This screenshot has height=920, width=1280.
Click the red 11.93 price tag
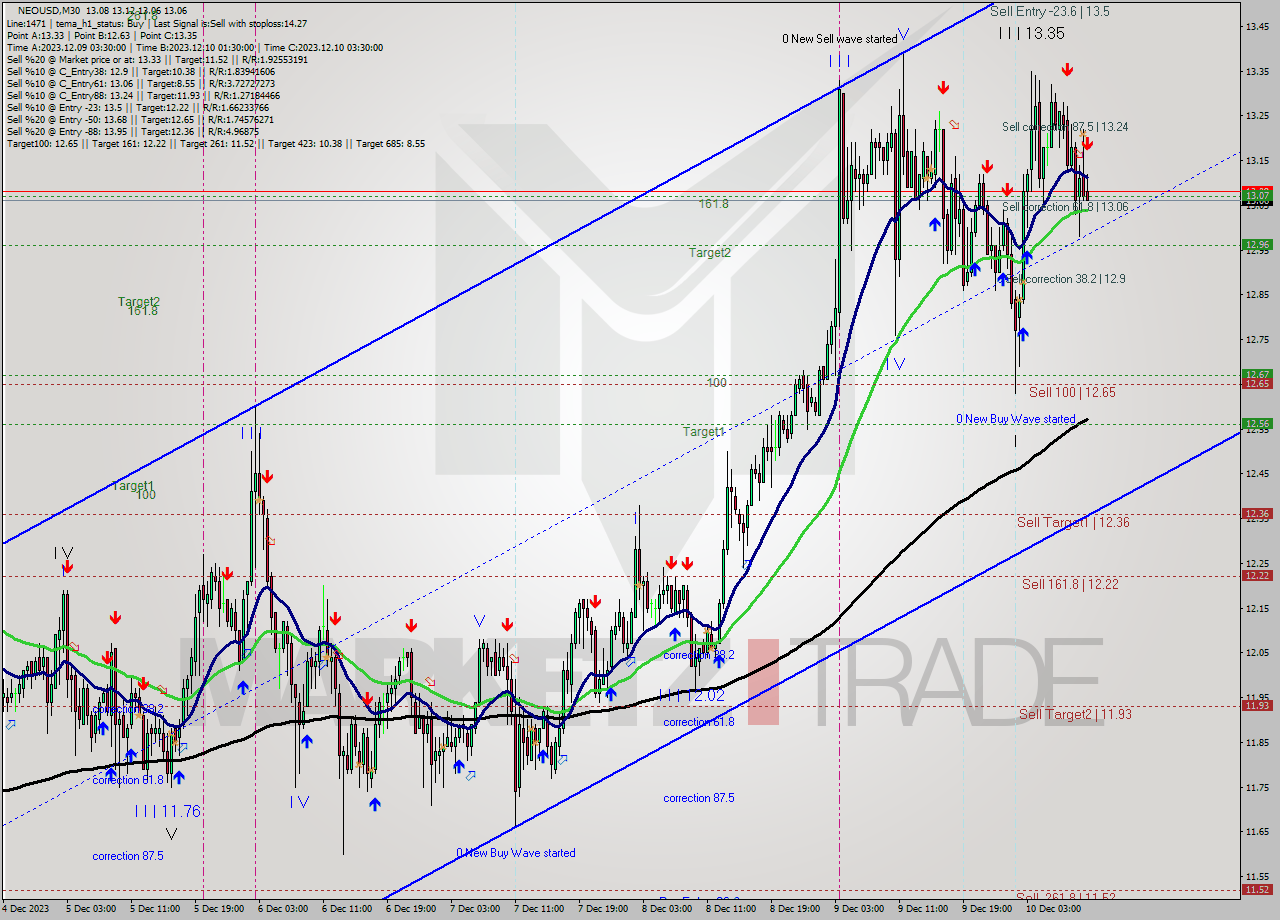click(x=1257, y=705)
